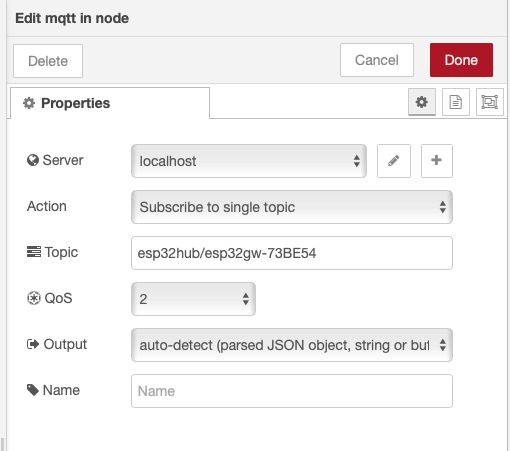Open node properties settings gear icon
510x451 pixels.
[422, 102]
